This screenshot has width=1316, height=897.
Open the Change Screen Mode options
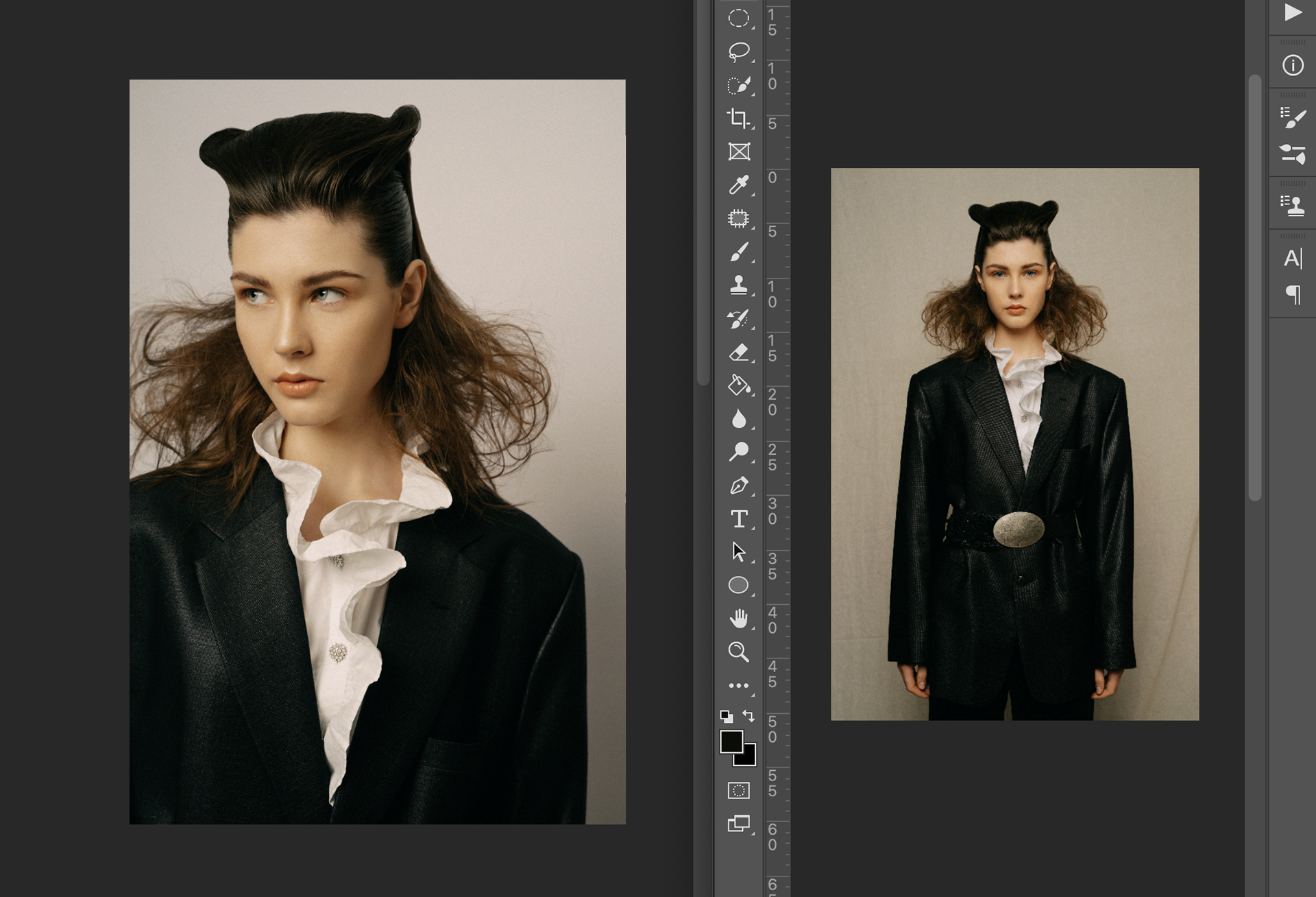point(738,824)
